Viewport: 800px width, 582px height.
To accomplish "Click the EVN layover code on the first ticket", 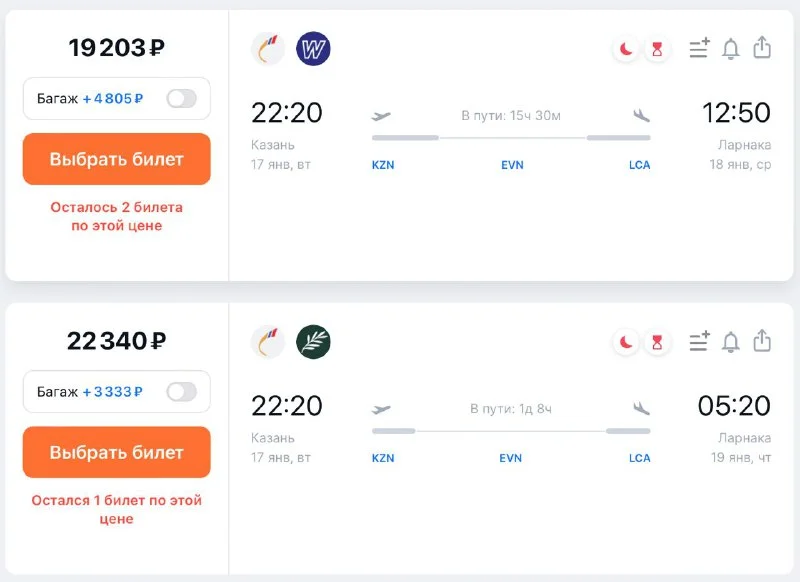I will pos(512,165).
